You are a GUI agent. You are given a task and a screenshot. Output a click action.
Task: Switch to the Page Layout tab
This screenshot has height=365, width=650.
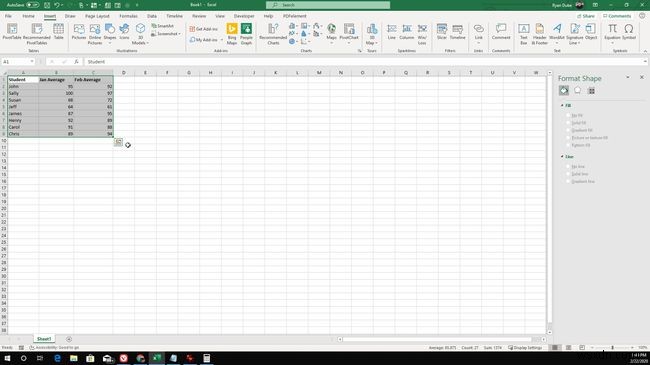click(x=97, y=16)
